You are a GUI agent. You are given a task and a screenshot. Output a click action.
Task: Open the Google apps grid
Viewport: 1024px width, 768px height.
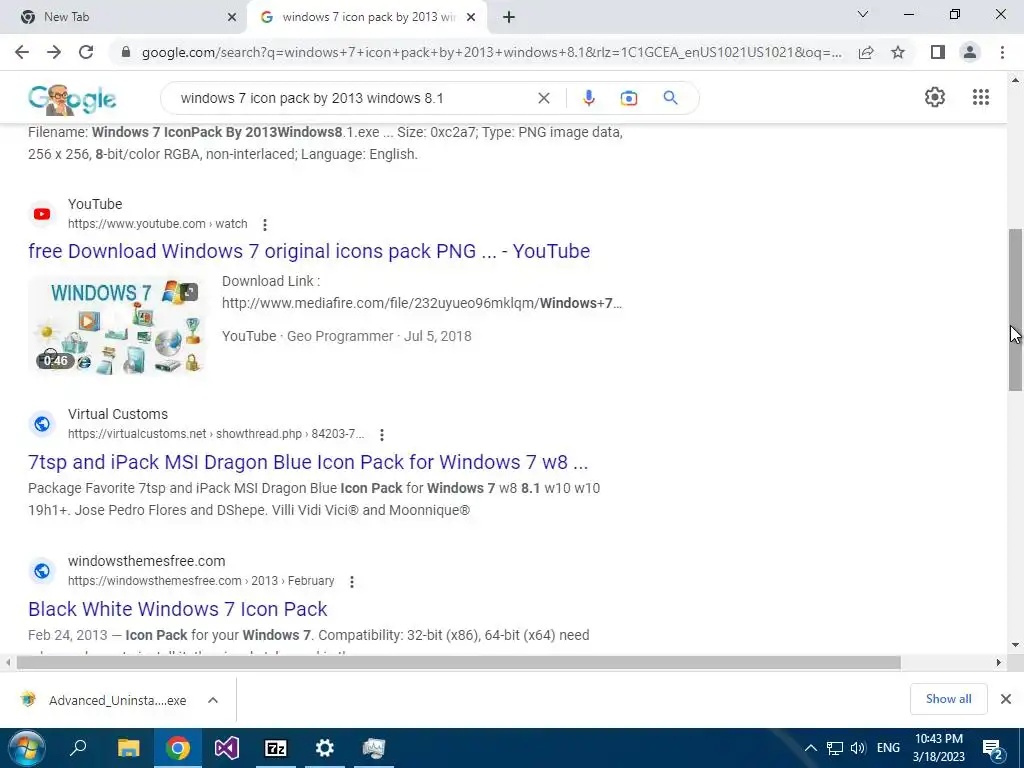[980, 97]
